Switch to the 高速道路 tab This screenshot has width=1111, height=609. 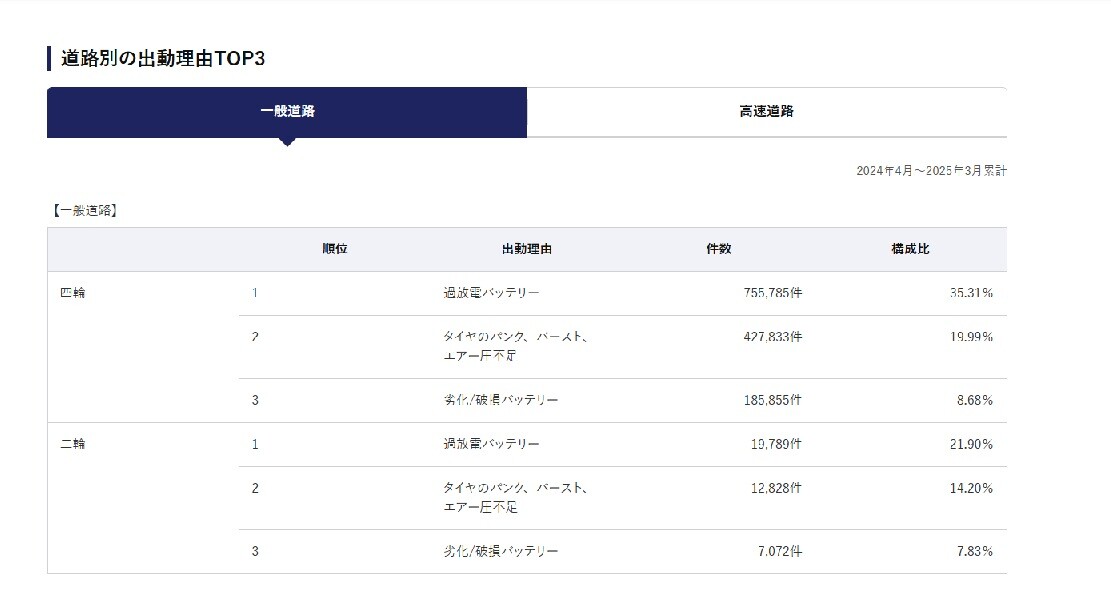[767, 112]
